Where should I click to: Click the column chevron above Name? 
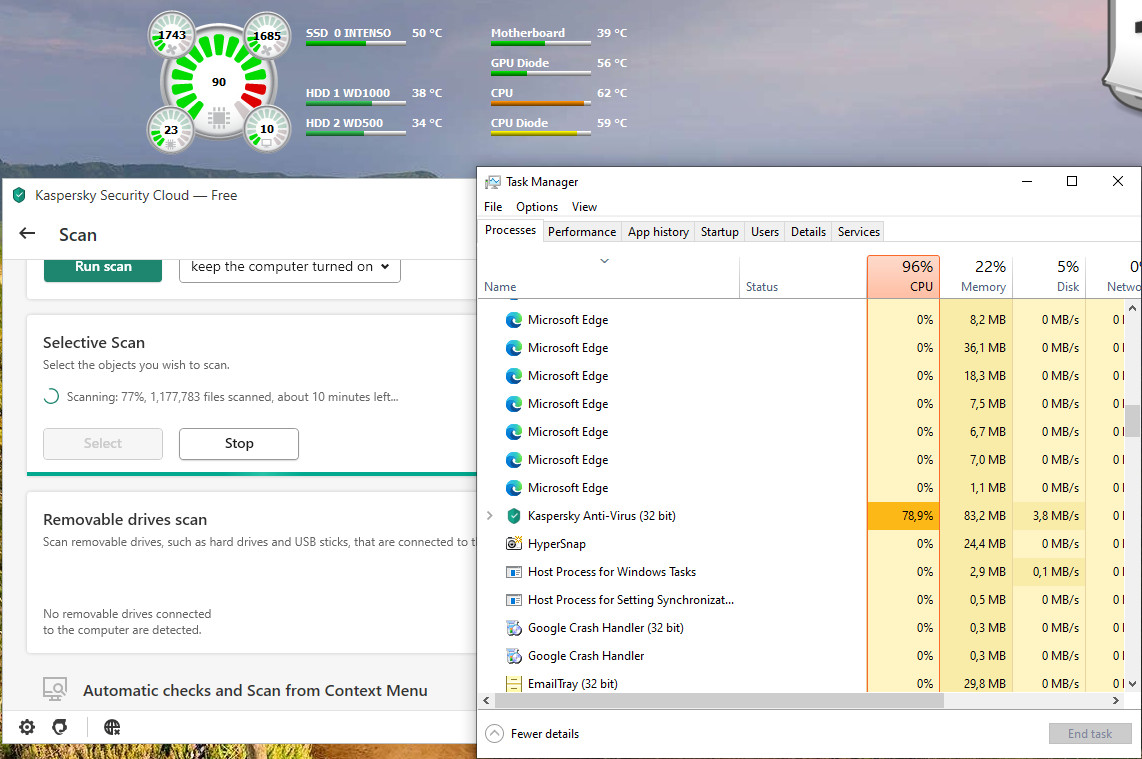[x=604, y=261]
